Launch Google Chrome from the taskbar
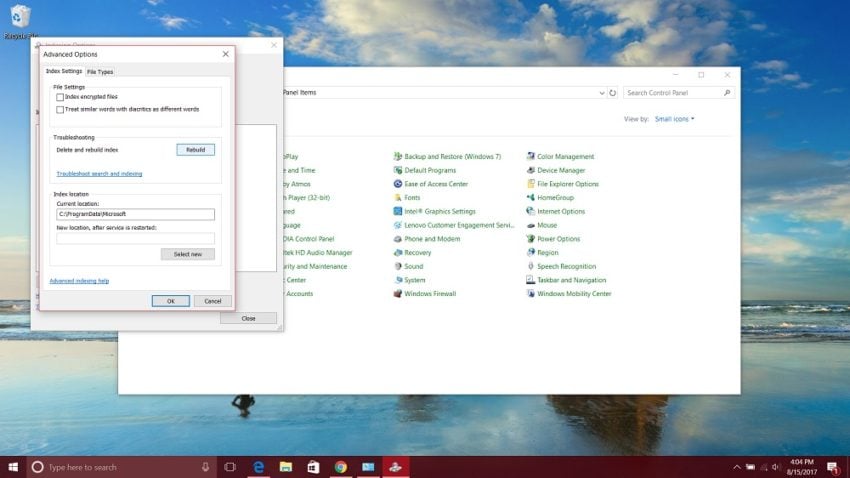Screen dimensions: 850x478 coord(340,467)
